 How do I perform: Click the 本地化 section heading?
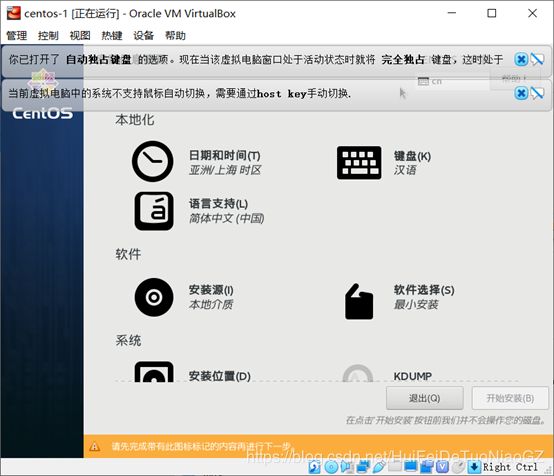click(135, 120)
